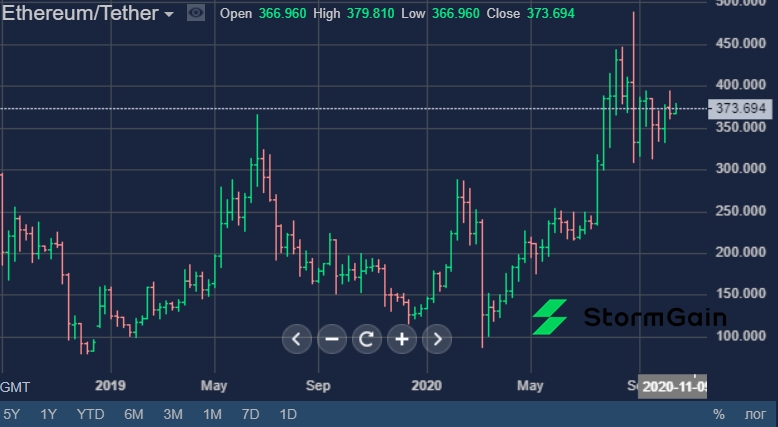Click the GMT timezone label
The image size is (778, 427).
coord(15,387)
